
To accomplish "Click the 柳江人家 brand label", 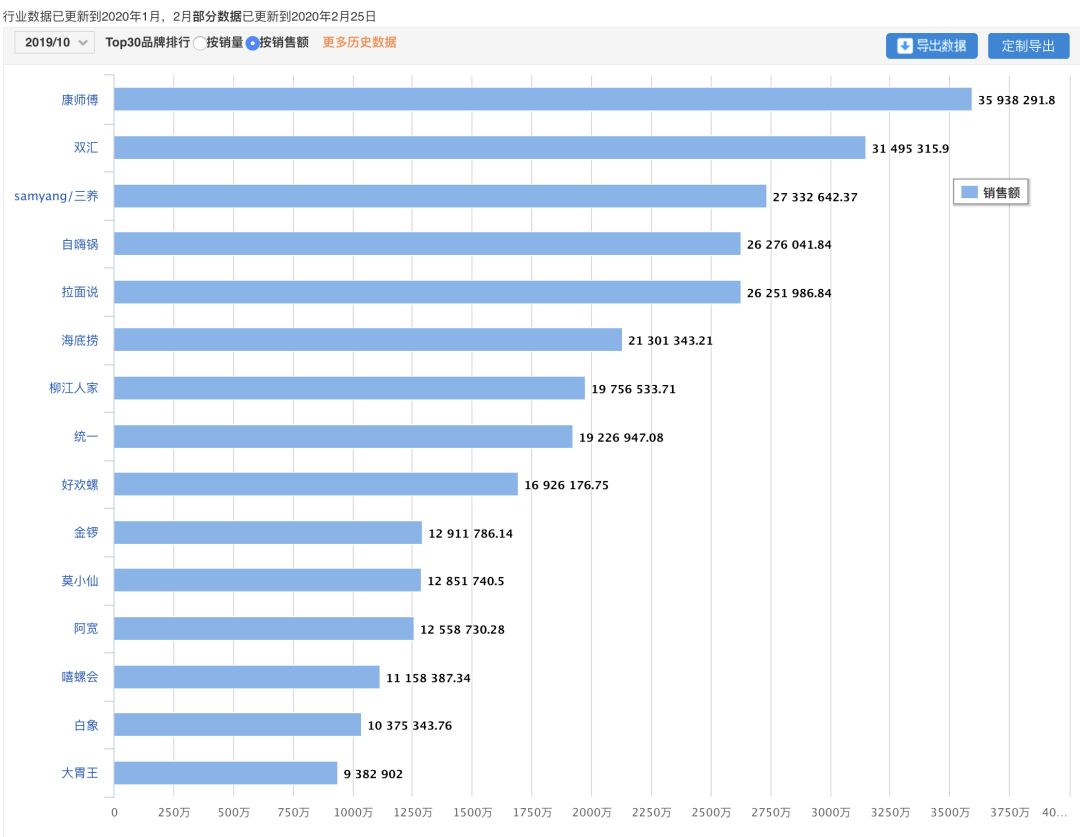I will [74, 388].
